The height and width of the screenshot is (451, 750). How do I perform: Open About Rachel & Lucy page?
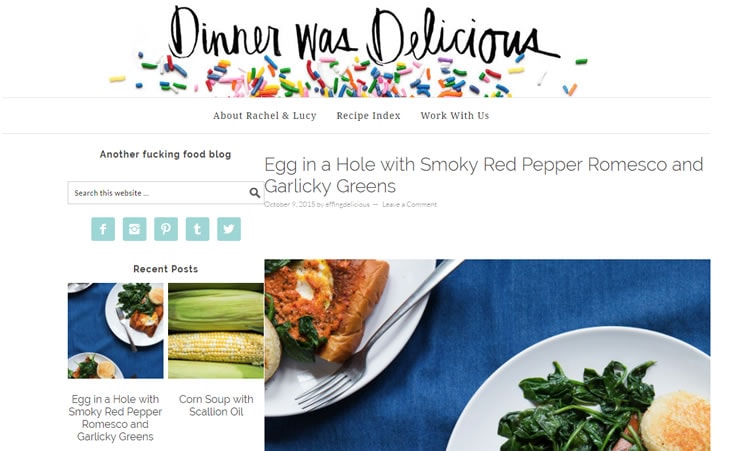[265, 116]
